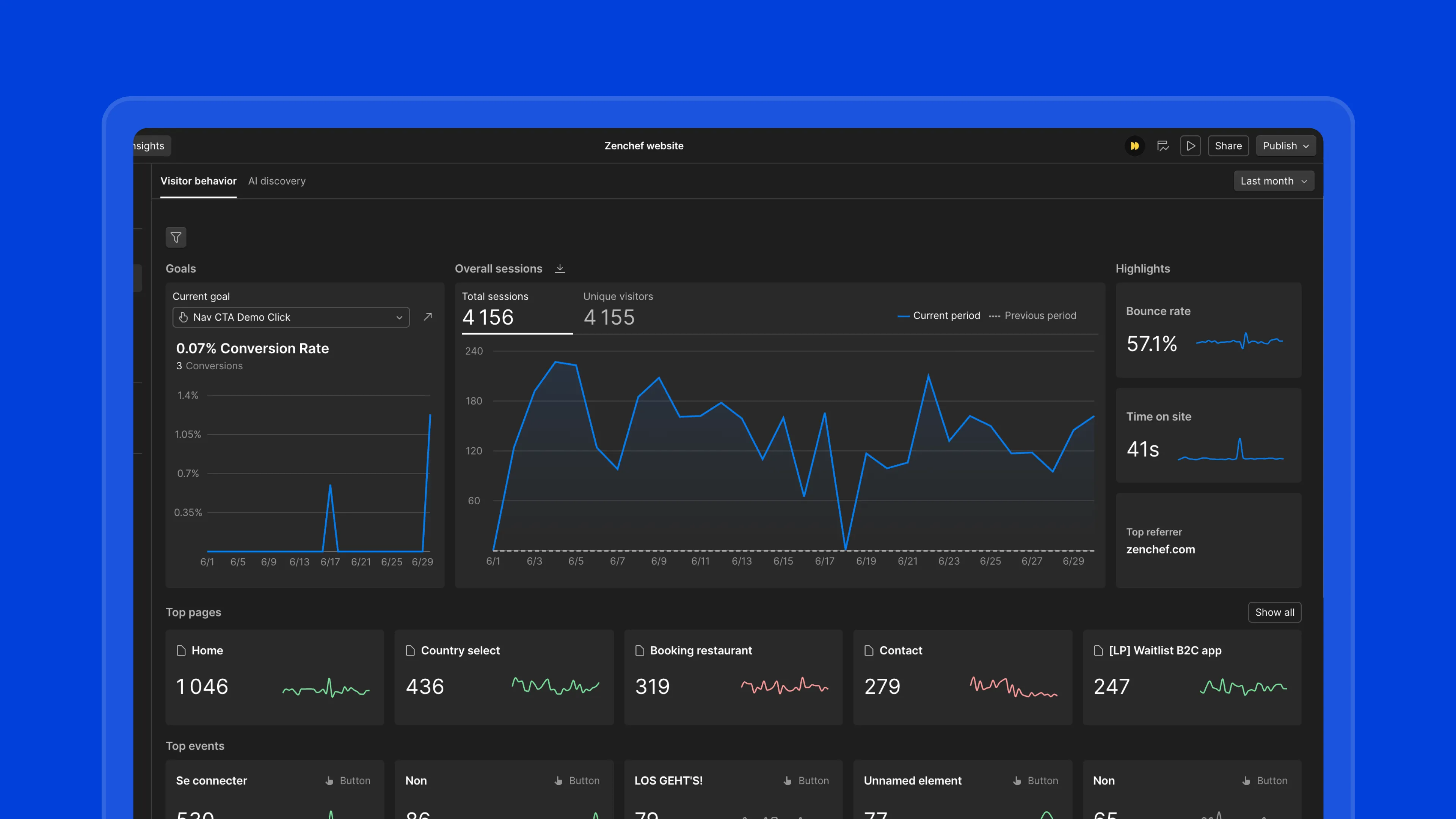Toggle the Previous period legend item
The width and height of the screenshot is (1456, 819).
point(1032,315)
